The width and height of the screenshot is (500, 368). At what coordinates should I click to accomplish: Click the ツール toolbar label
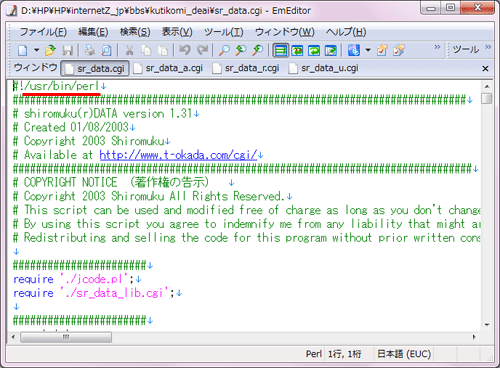click(x=466, y=50)
